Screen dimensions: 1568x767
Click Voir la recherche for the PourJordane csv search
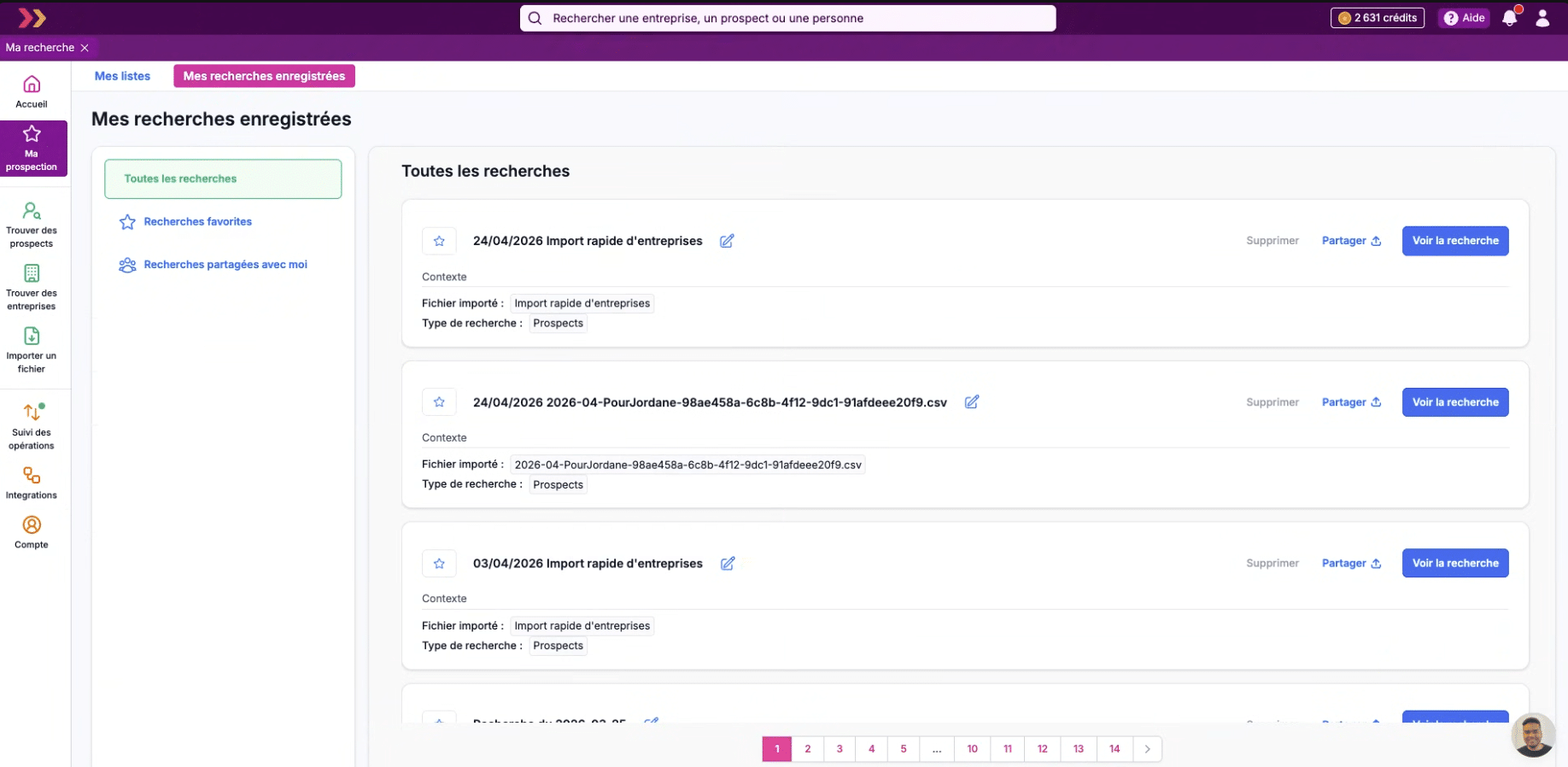1455,402
